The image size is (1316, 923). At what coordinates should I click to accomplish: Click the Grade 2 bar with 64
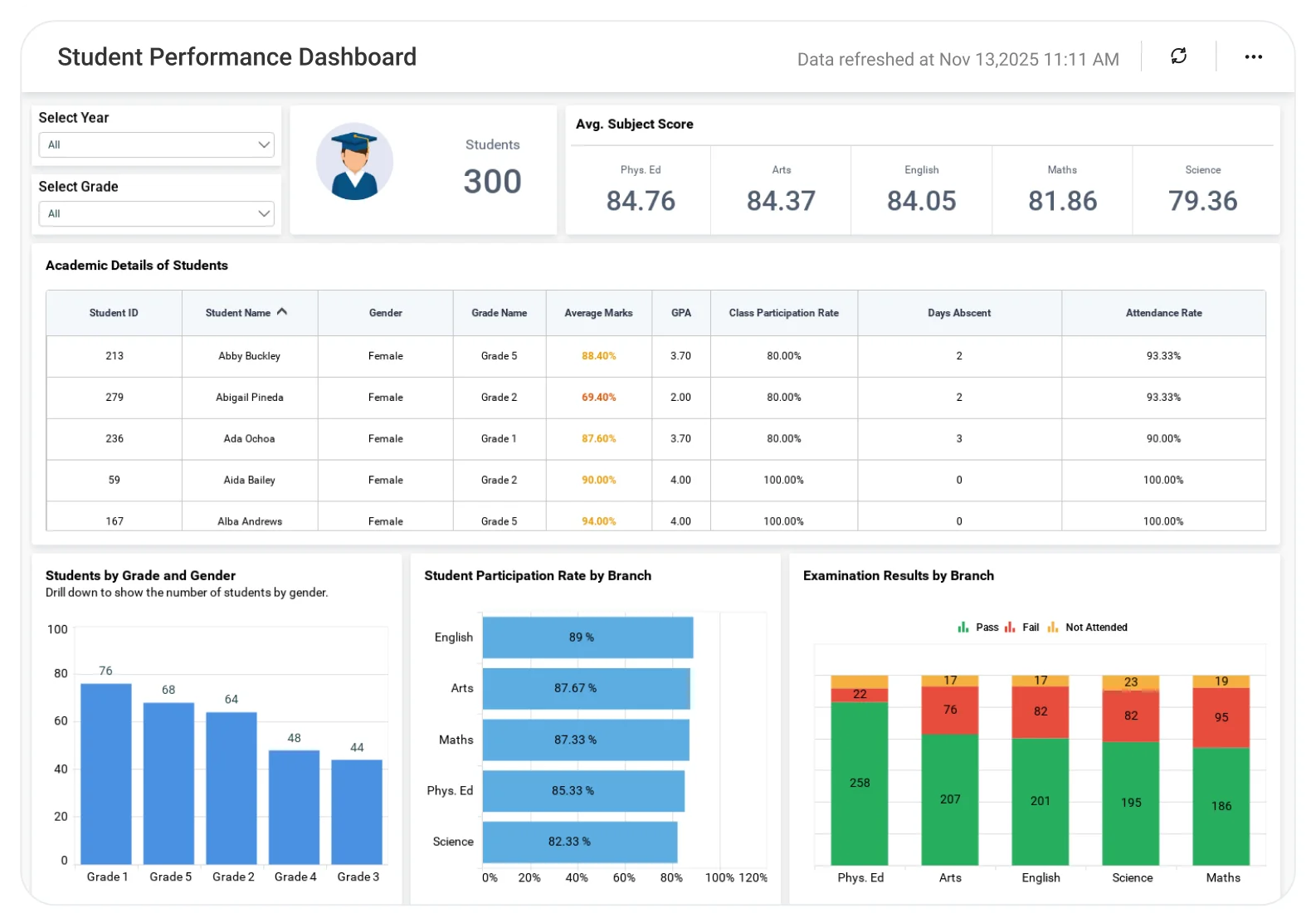(x=232, y=789)
